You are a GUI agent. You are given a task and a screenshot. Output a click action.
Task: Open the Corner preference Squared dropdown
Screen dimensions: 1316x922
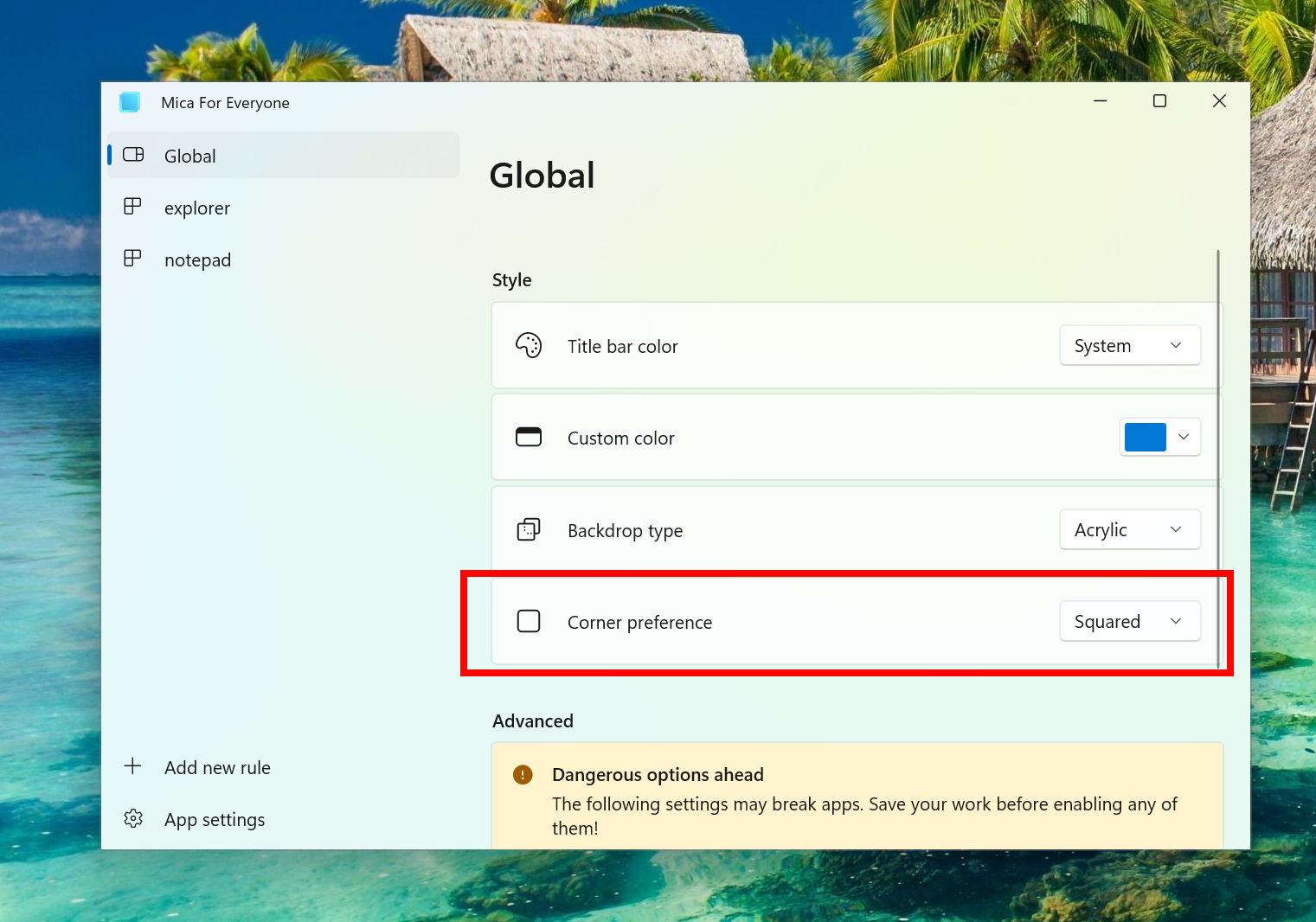pyautogui.click(x=1130, y=621)
